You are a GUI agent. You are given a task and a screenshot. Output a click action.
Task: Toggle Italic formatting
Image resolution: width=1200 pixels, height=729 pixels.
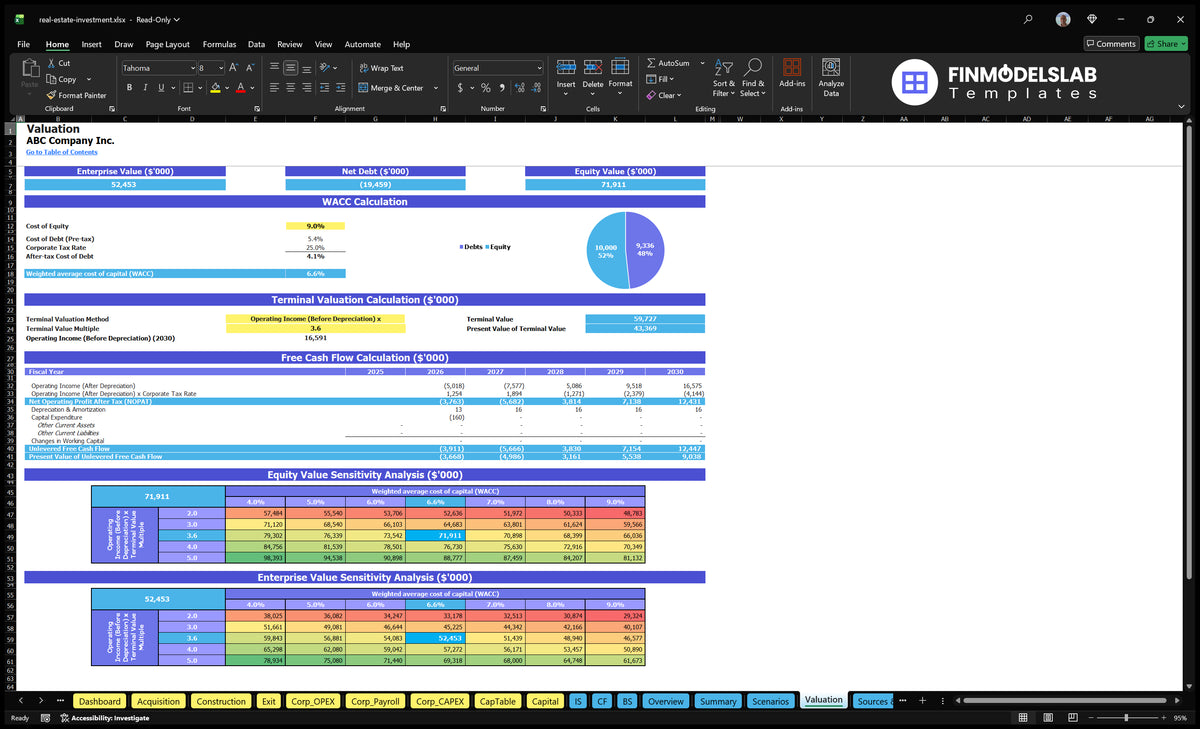click(x=146, y=88)
